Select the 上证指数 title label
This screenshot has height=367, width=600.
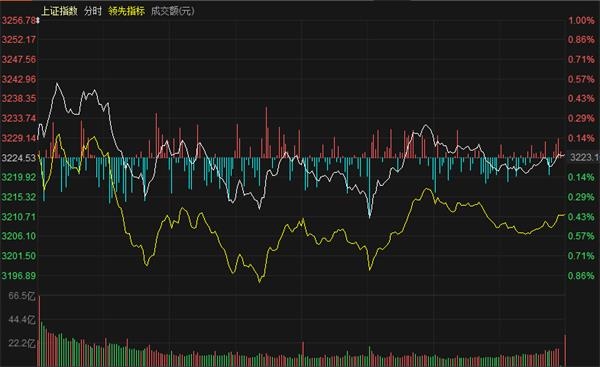click(x=59, y=11)
